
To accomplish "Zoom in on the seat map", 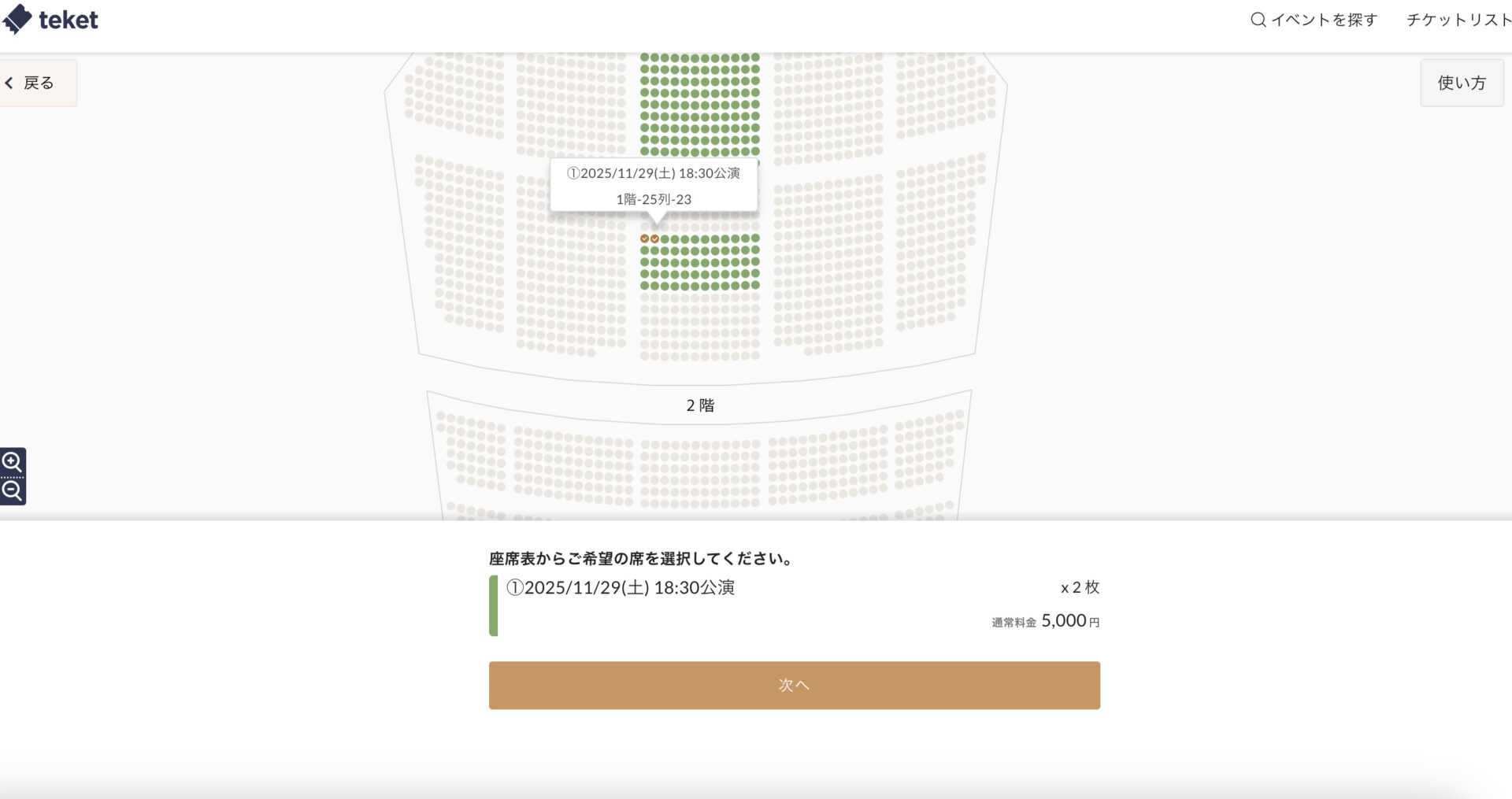I will (x=12, y=461).
